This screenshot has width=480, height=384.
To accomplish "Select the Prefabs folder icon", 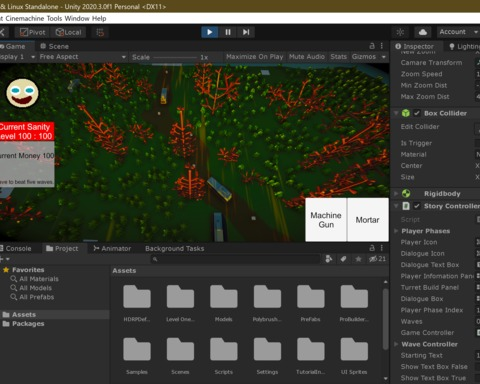I will 311,297.
